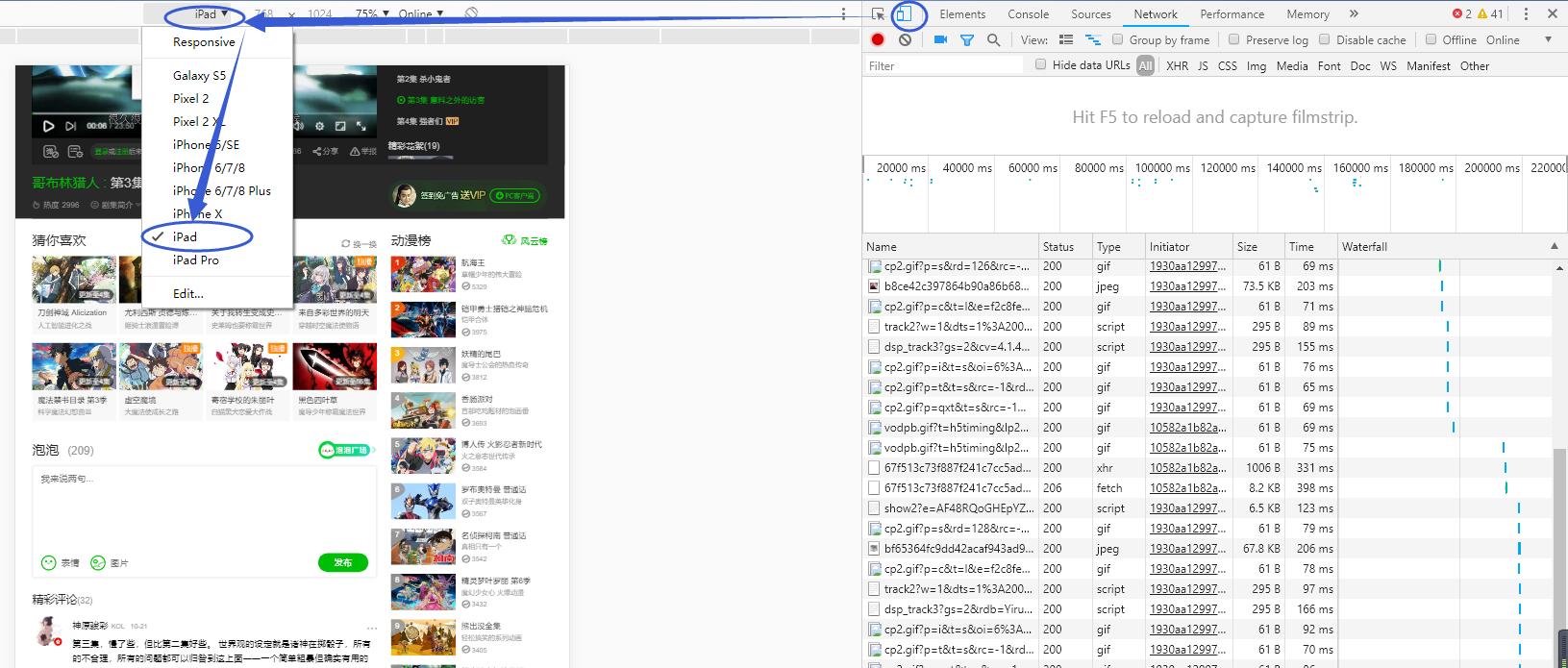Click the rotate device icon
Viewport: 1568px width, 668px height.
(471, 14)
